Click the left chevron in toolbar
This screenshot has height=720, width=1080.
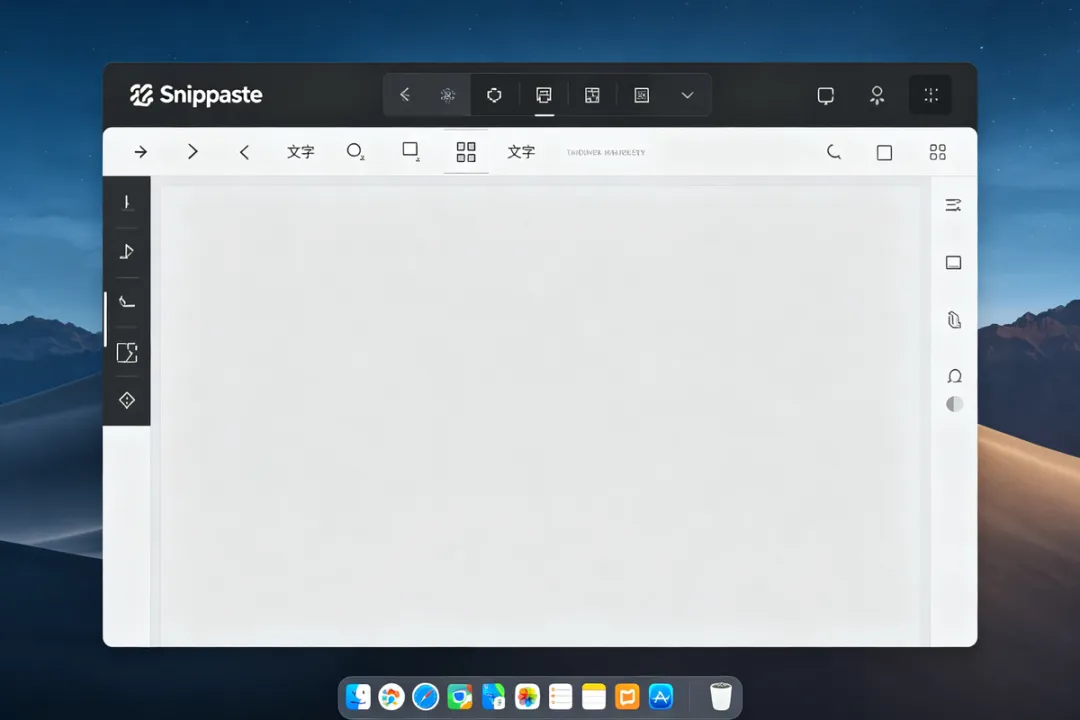pos(244,152)
